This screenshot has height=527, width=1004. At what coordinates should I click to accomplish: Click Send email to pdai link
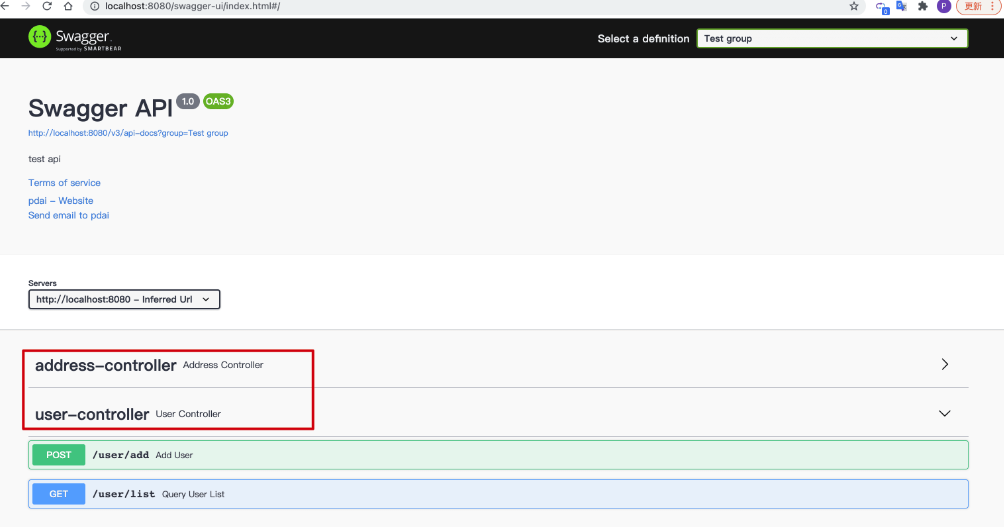tap(69, 215)
